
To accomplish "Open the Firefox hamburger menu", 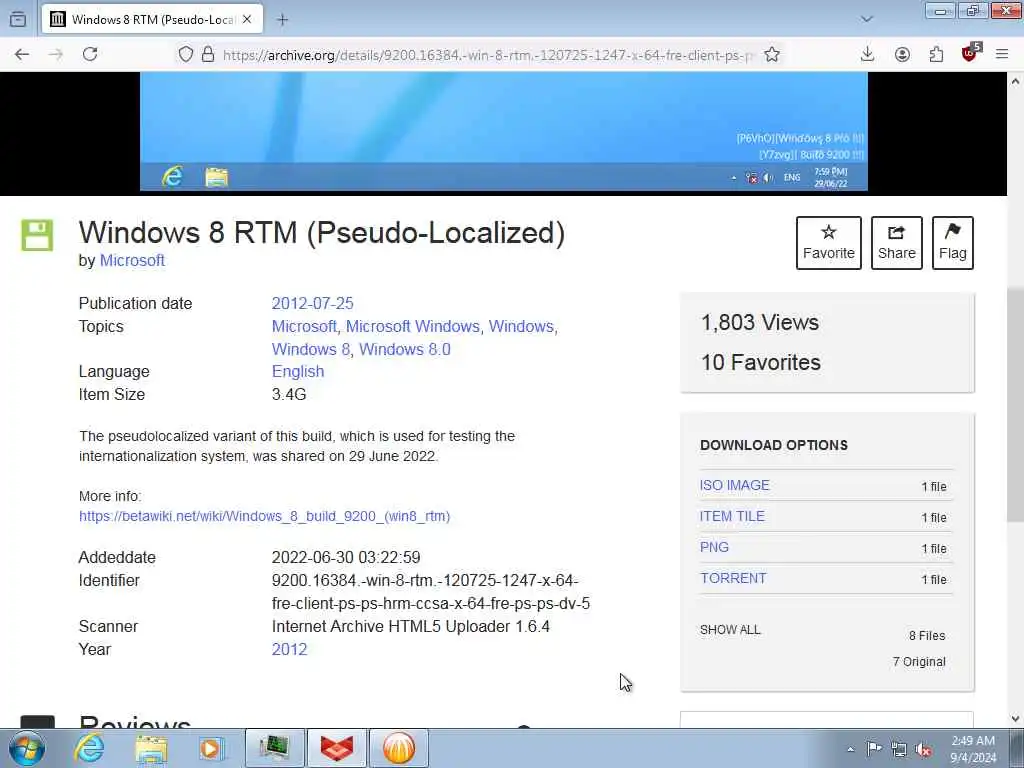I will pos(1002,54).
